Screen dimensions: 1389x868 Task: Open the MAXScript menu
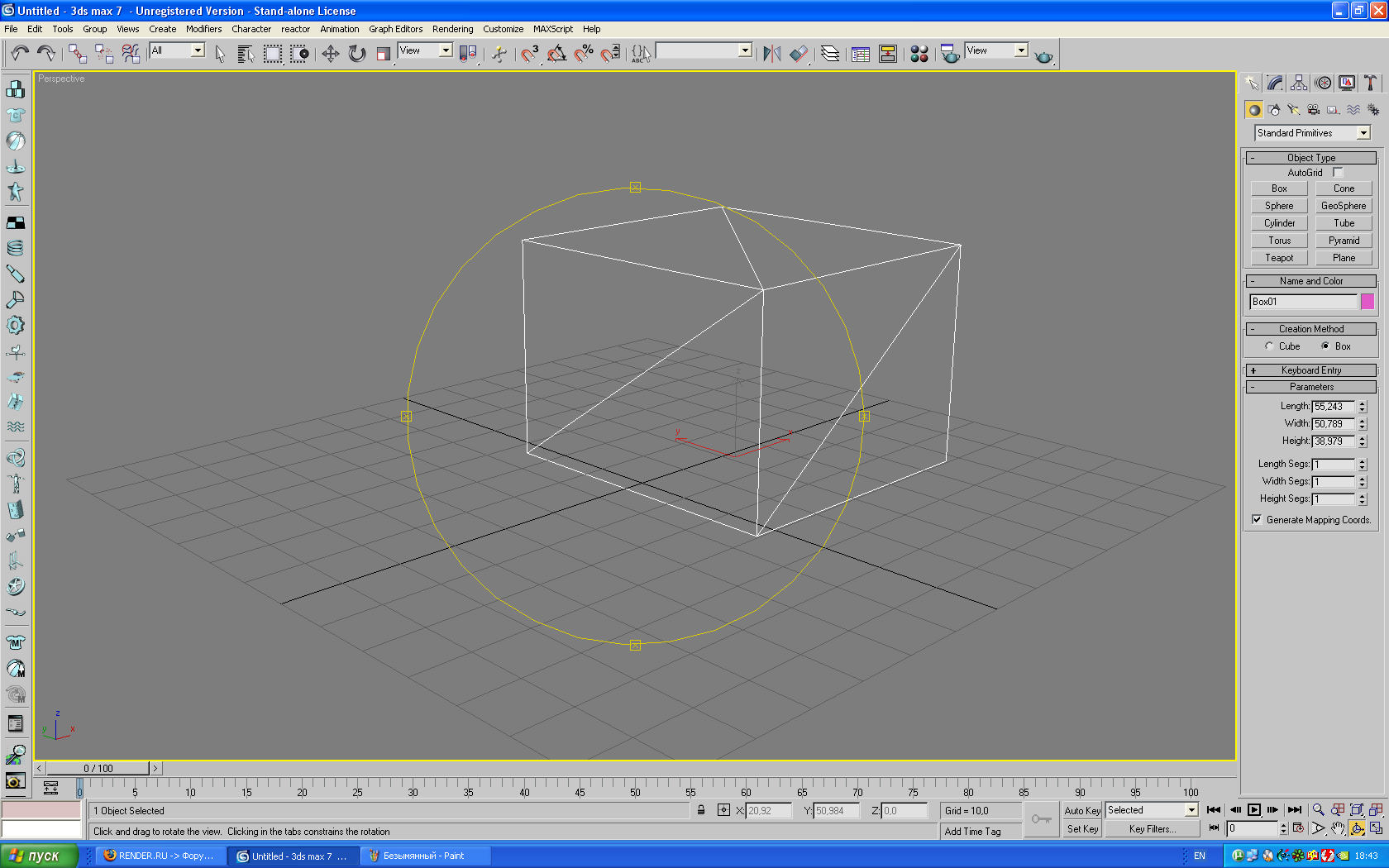pos(552,29)
